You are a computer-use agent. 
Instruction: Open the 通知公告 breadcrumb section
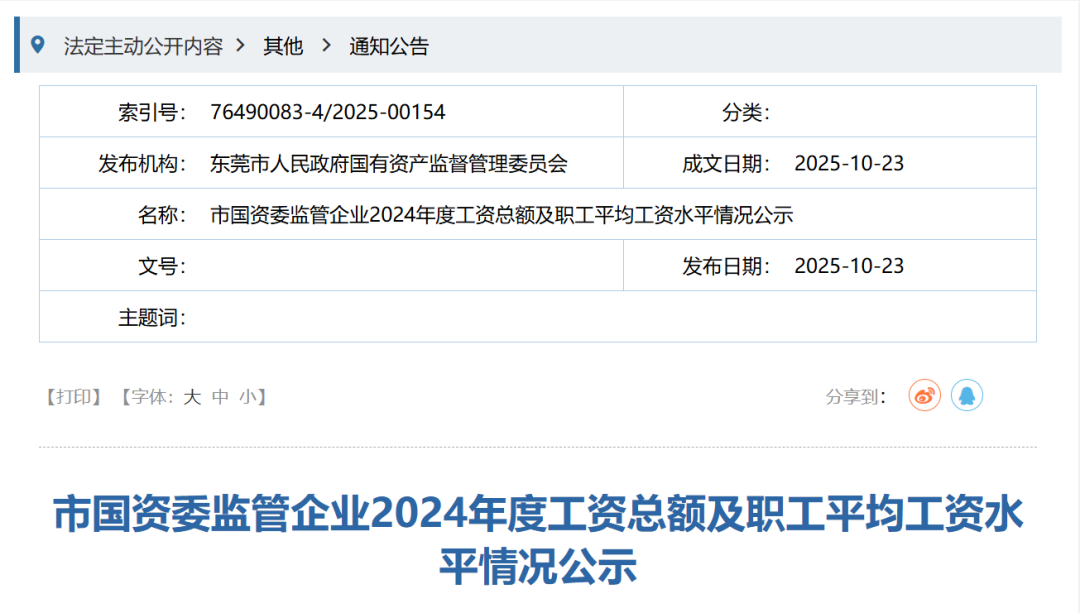coord(389,46)
